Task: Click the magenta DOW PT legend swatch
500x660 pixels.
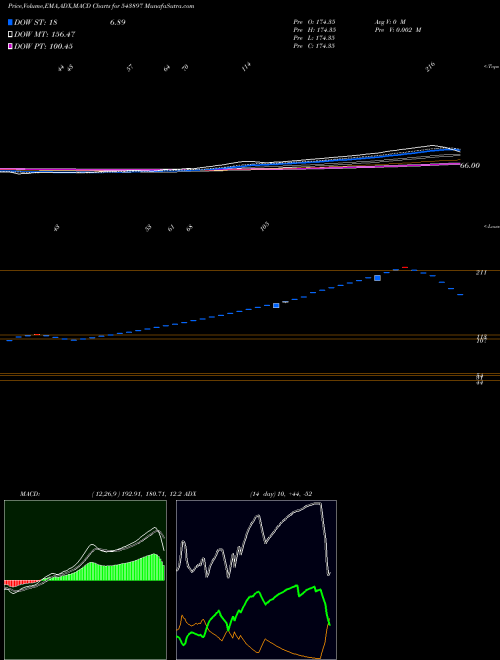Action: pos(10,46)
